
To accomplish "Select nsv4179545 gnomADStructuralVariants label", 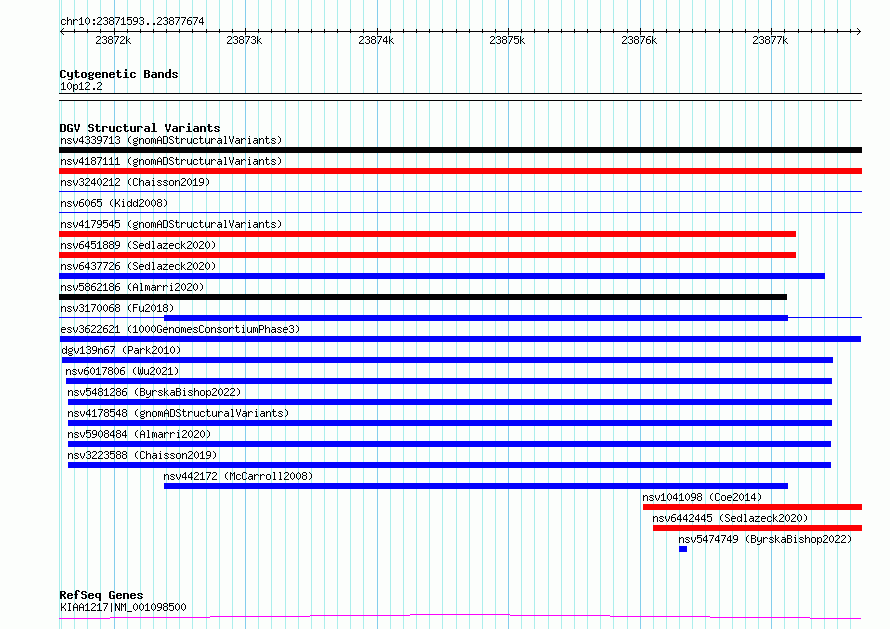I will point(171,224).
